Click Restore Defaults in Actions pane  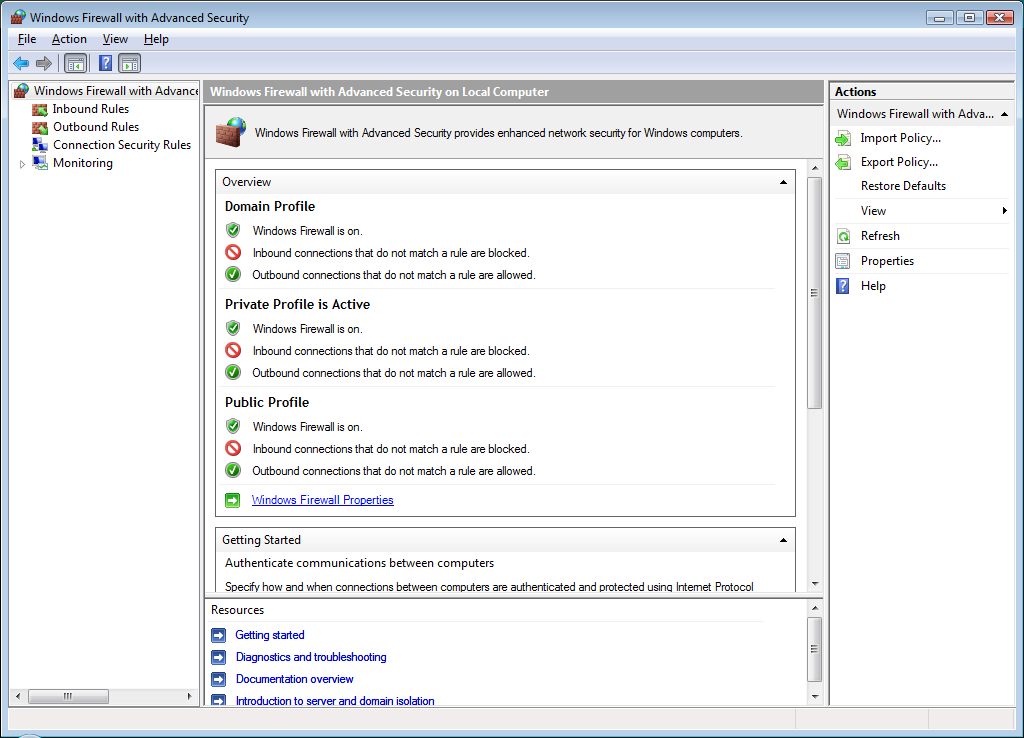coord(903,186)
